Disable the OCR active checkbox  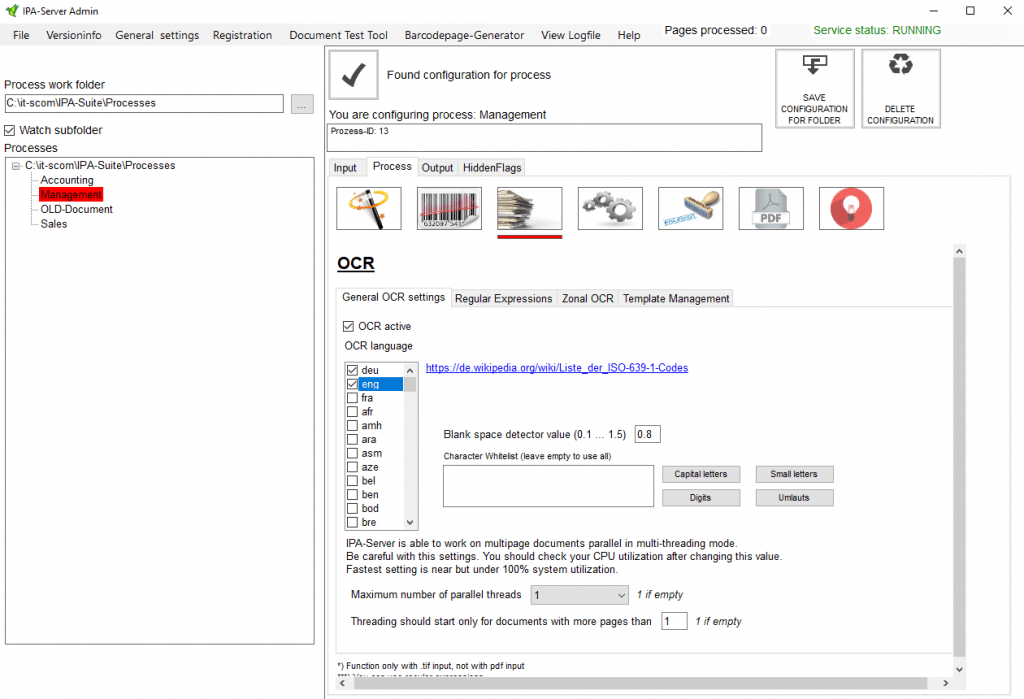tap(348, 326)
